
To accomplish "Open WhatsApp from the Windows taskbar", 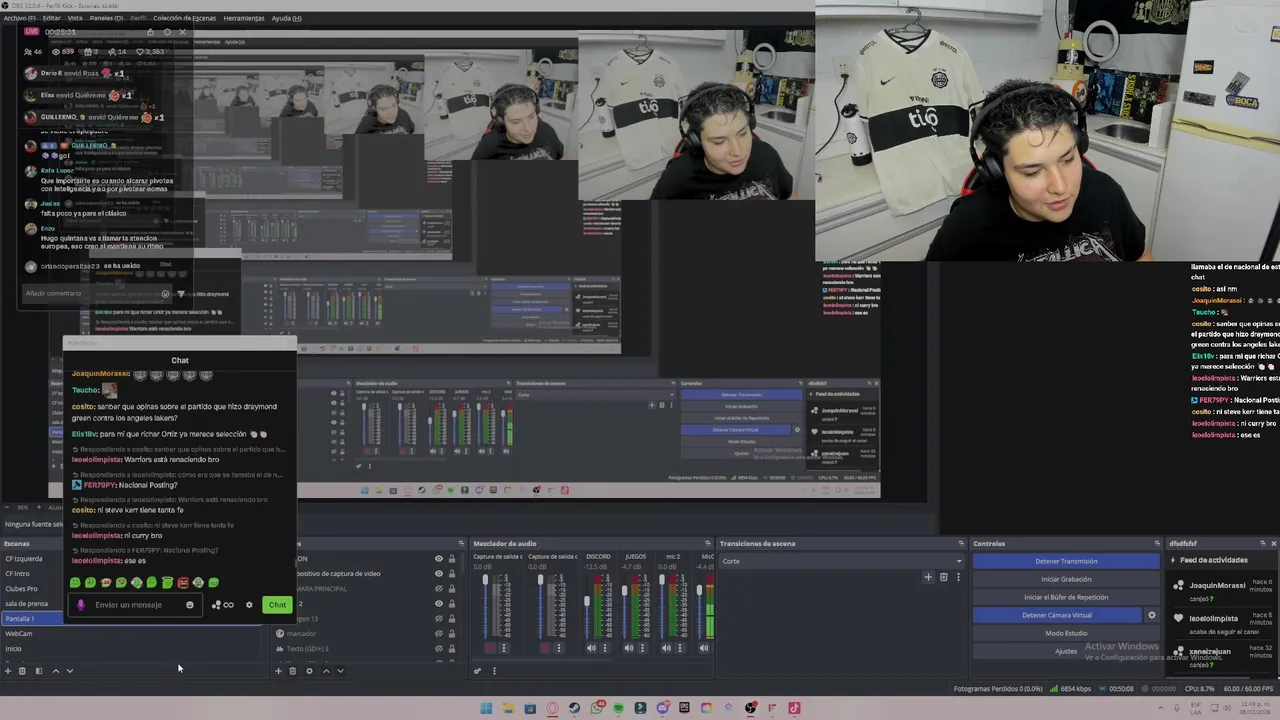I will [x=597, y=708].
